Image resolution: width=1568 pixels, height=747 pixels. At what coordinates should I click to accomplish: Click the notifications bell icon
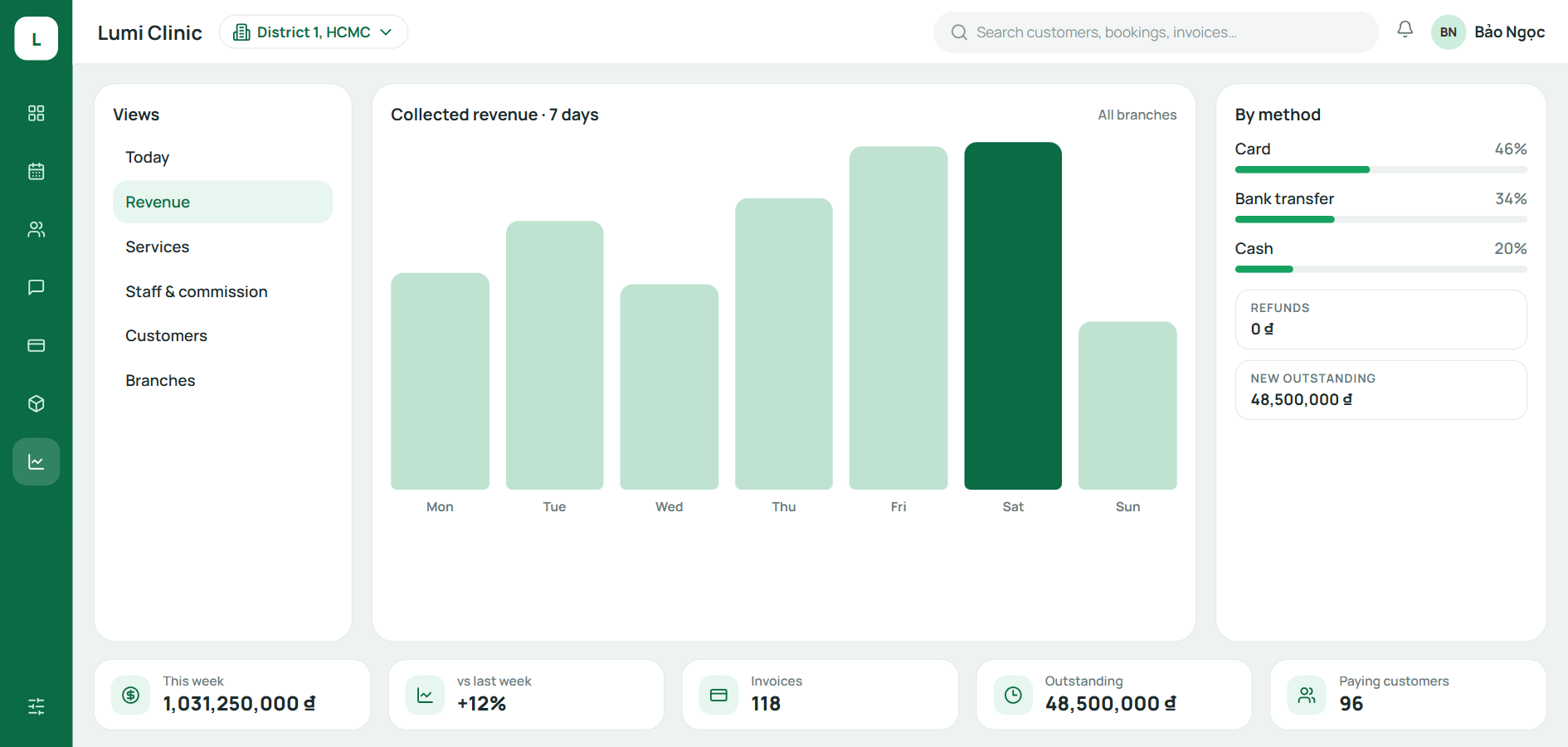(x=1405, y=30)
